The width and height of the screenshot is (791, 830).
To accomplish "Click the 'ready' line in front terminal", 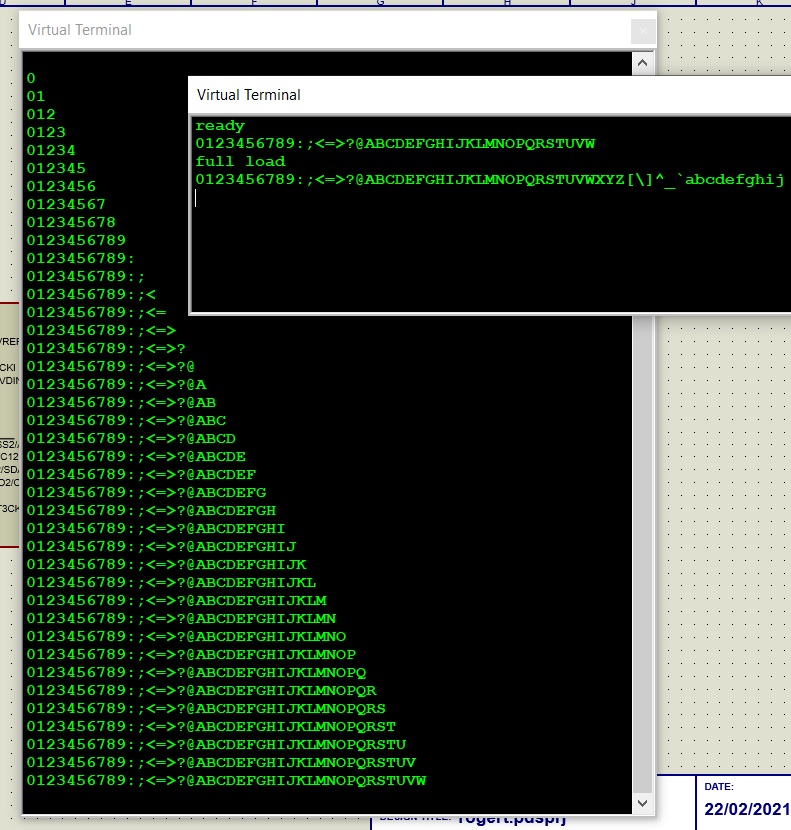I will pos(220,126).
